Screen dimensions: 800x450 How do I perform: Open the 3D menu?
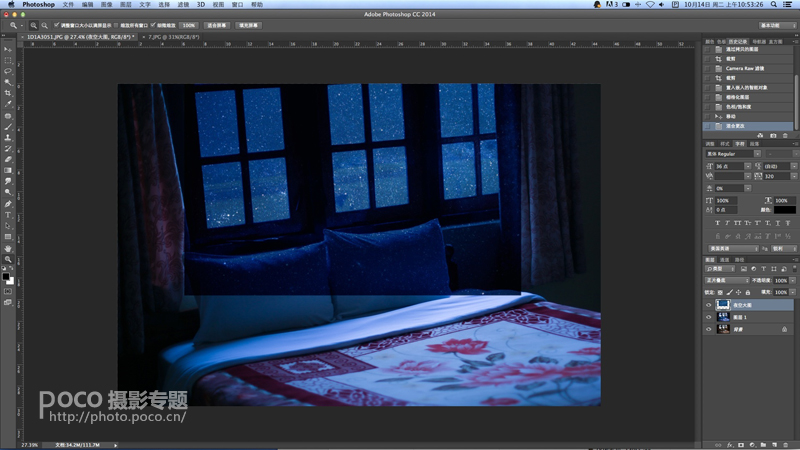[x=201, y=4]
